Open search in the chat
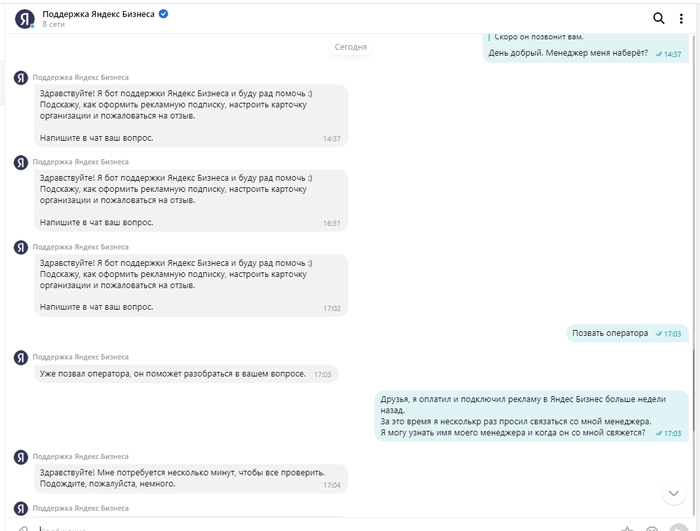700x531 pixels. coord(658,18)
